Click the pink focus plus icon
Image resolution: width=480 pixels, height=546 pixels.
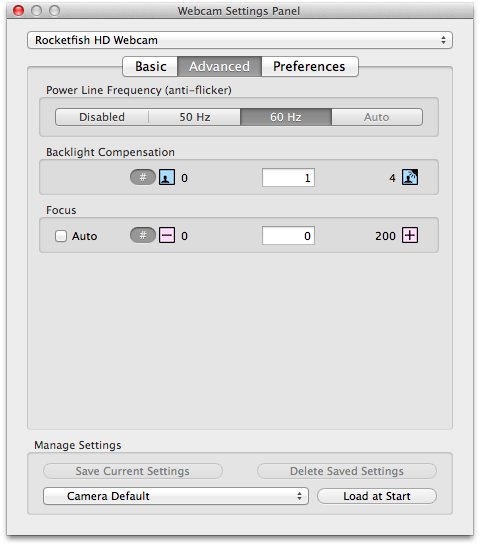[x=410, y=235]
